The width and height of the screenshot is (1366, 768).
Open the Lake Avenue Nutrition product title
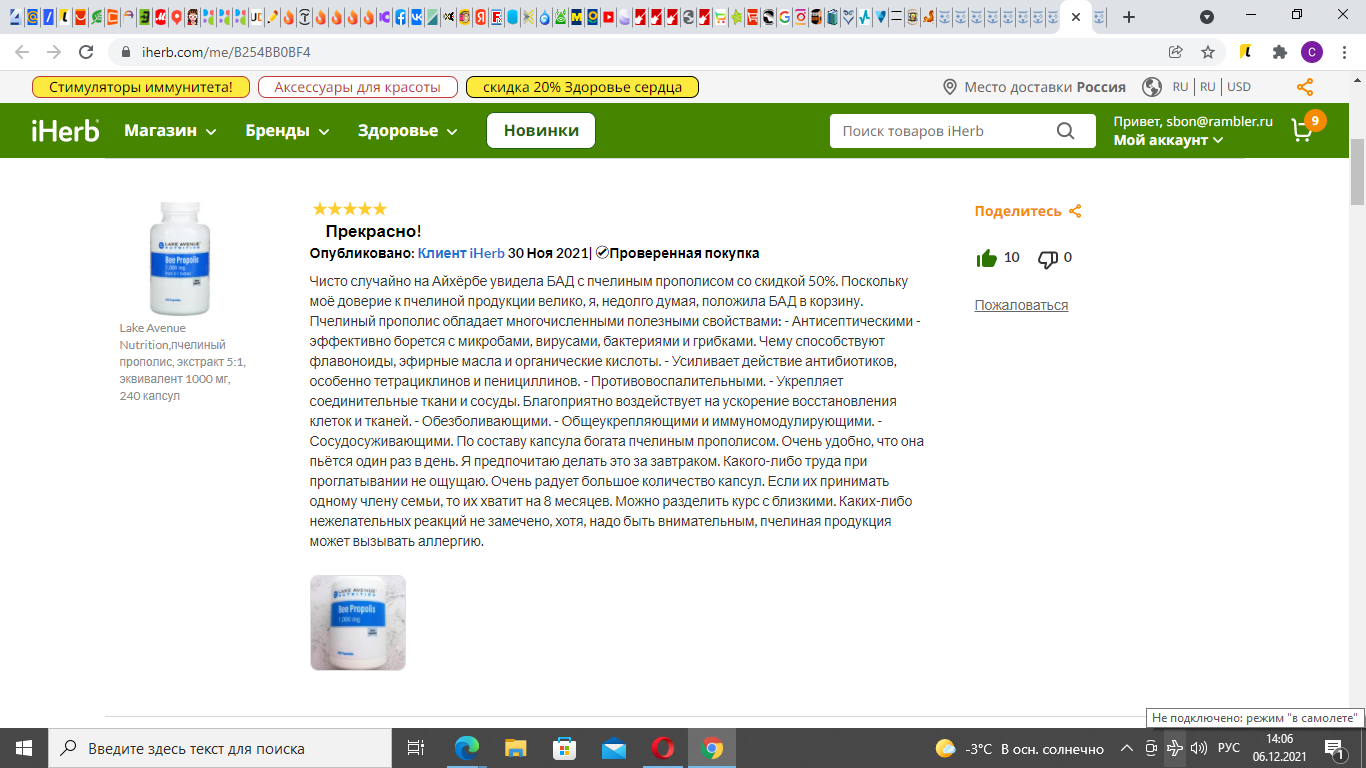point(183,361)
